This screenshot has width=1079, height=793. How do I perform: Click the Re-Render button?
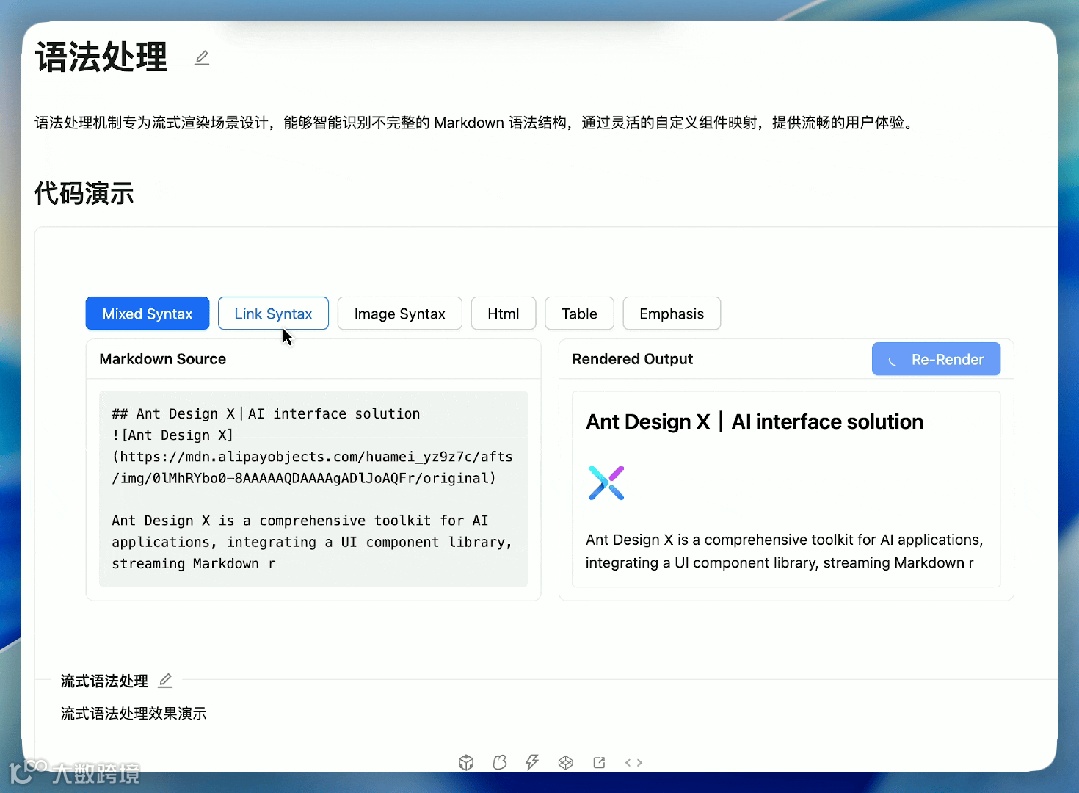[x=936, y=359]
